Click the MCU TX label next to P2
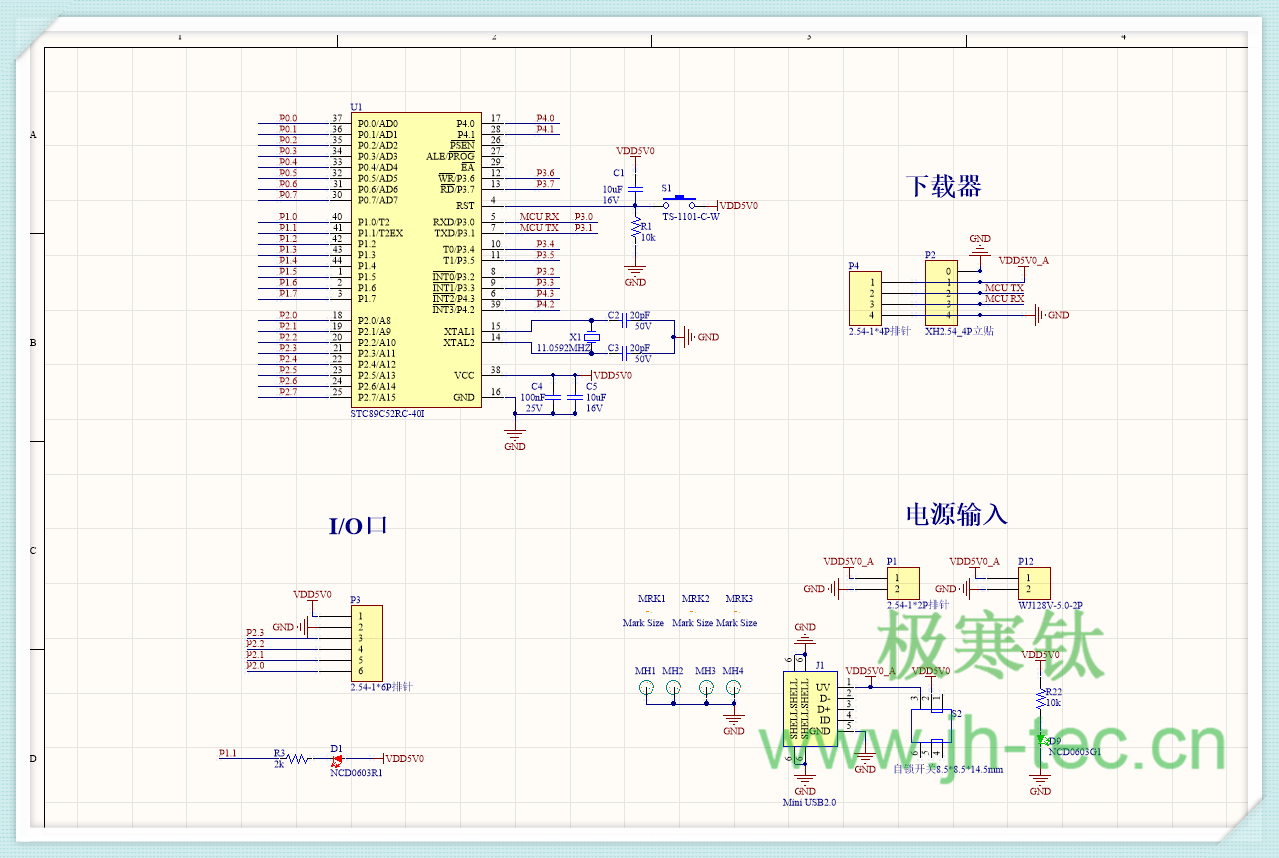1279x858 pixels. (x=1004, y=288)
